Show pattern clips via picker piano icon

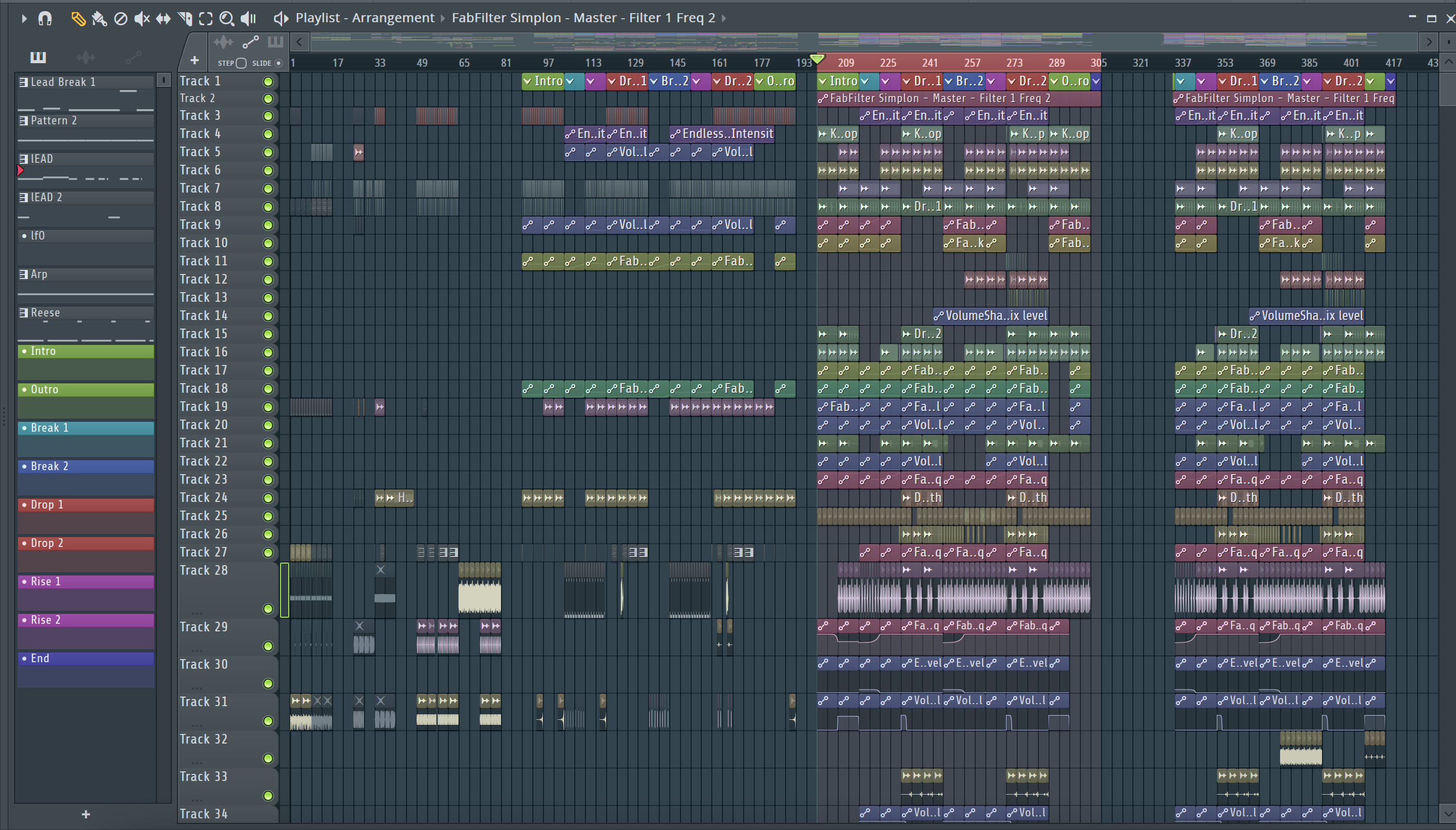click(x=38, y=57)
